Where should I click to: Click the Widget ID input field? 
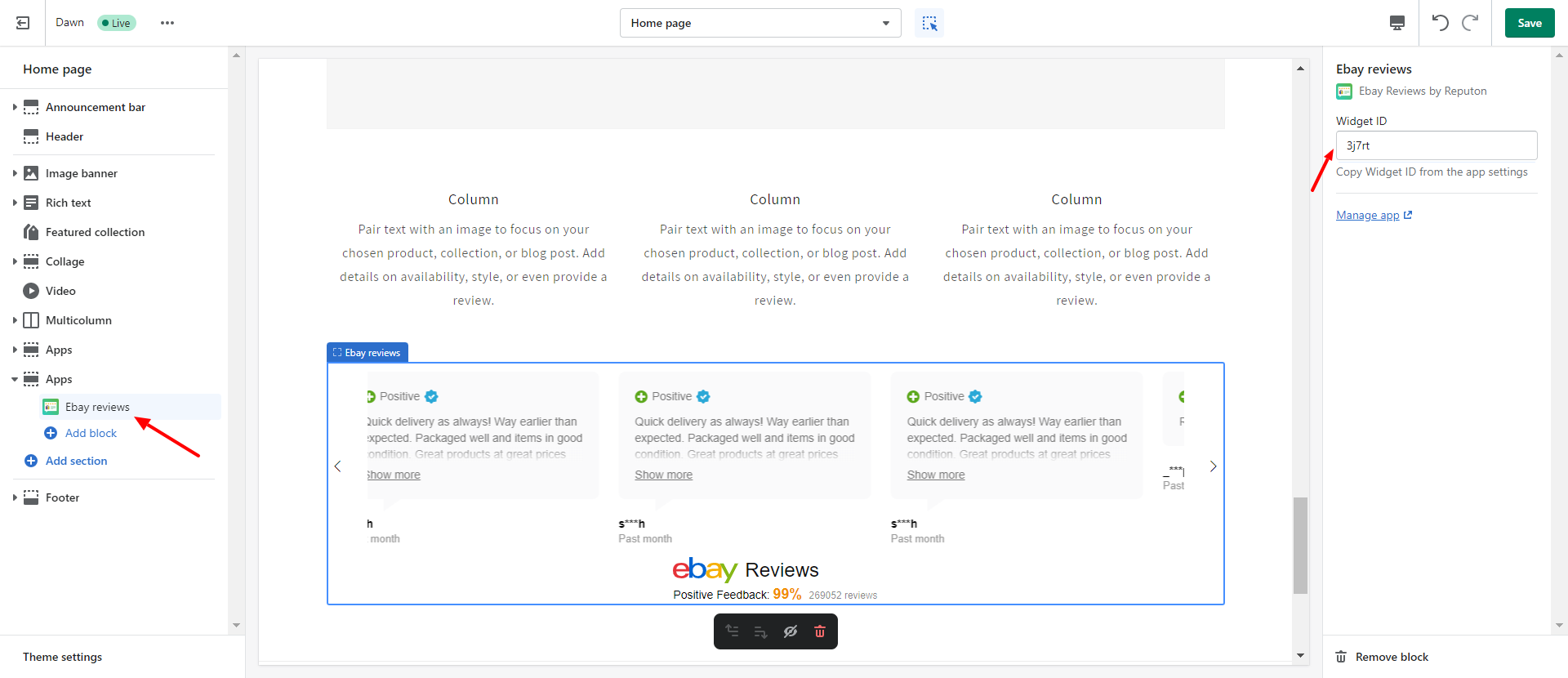(x=1437, y=145)
